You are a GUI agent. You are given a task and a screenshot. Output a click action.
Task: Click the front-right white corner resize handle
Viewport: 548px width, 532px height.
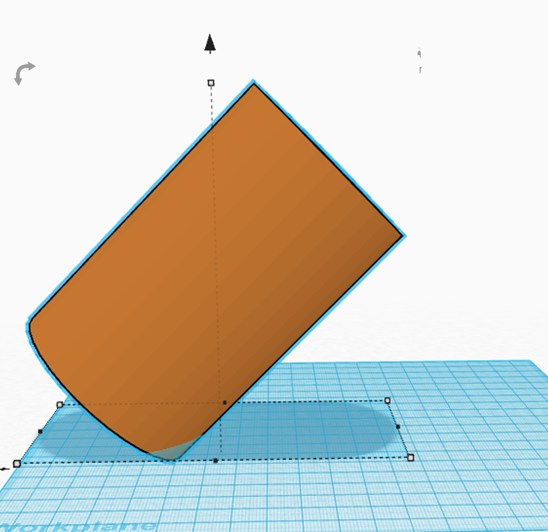(411, 458)
